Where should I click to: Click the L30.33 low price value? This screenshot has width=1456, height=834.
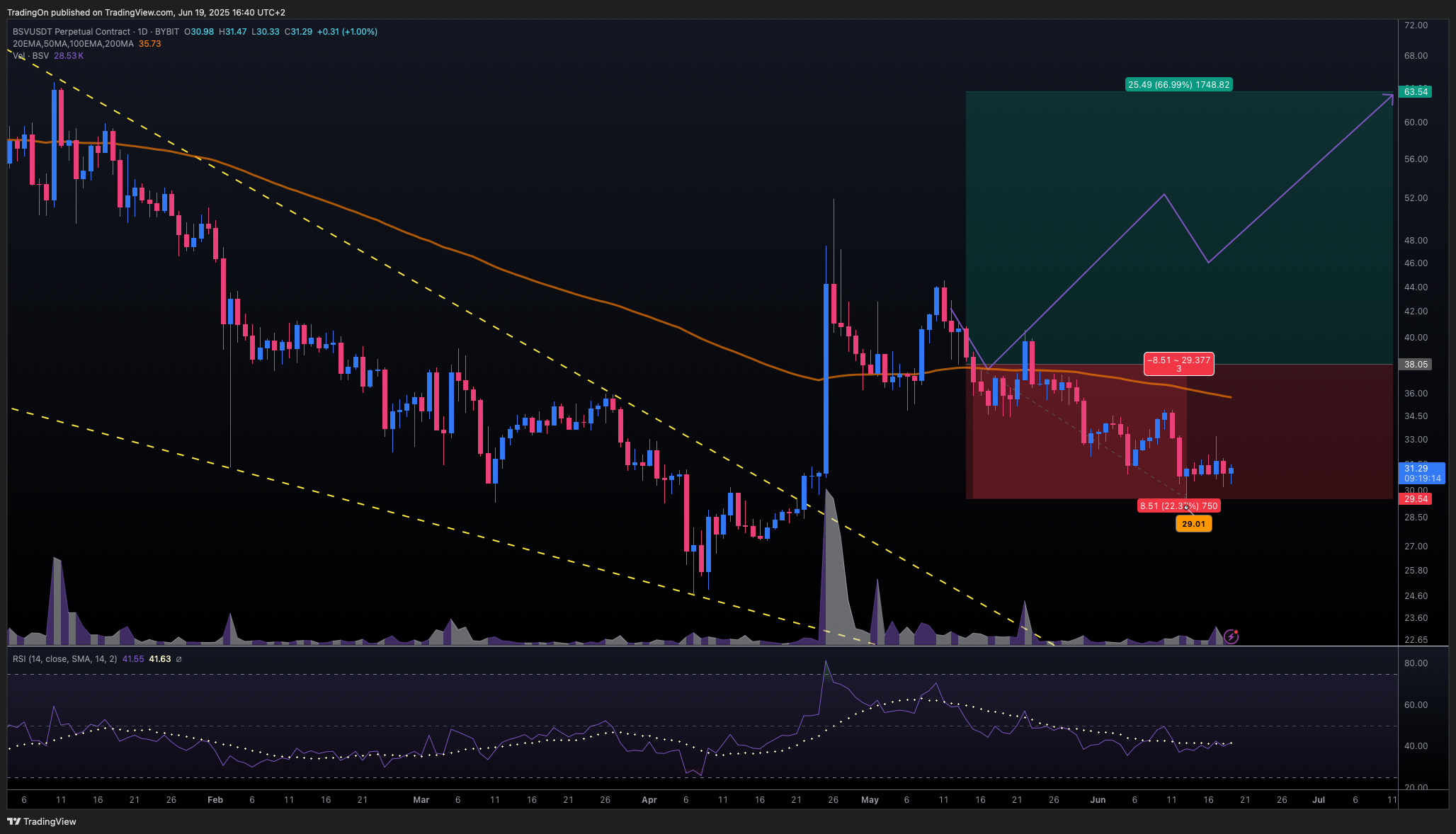266,32
